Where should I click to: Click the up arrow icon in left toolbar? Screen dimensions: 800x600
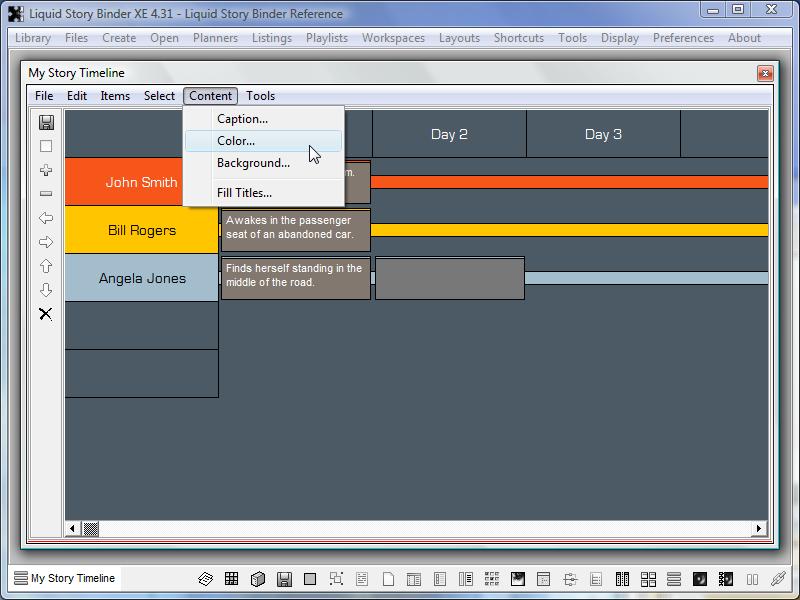(46, 266)
